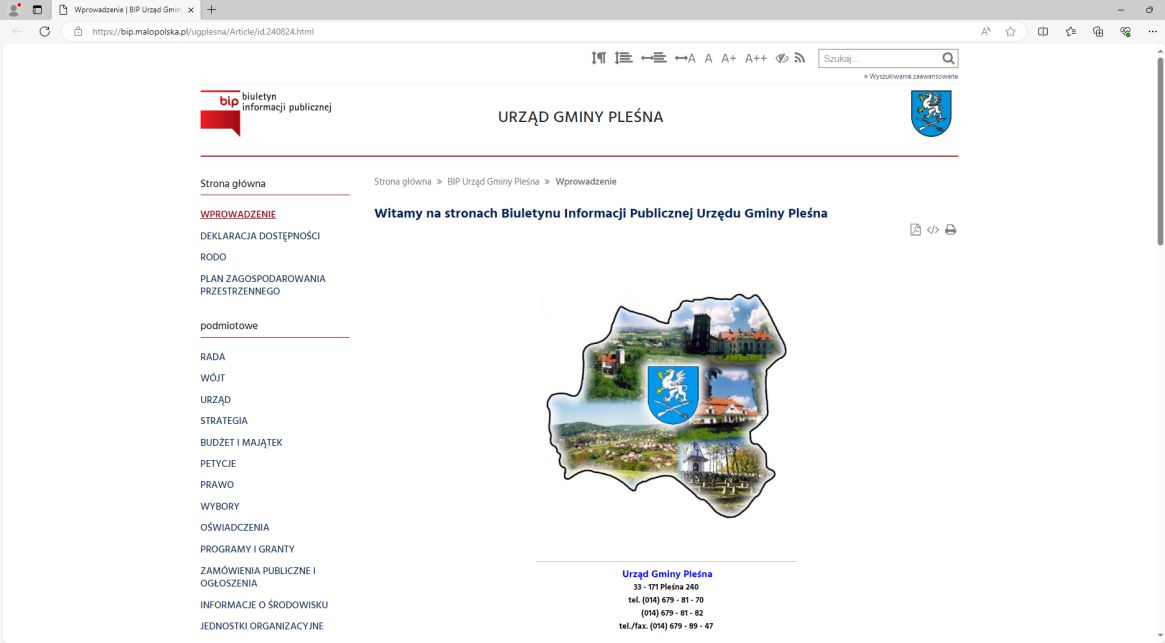Click the word spacing icon

pyautogui.click(x=654, y=58)
